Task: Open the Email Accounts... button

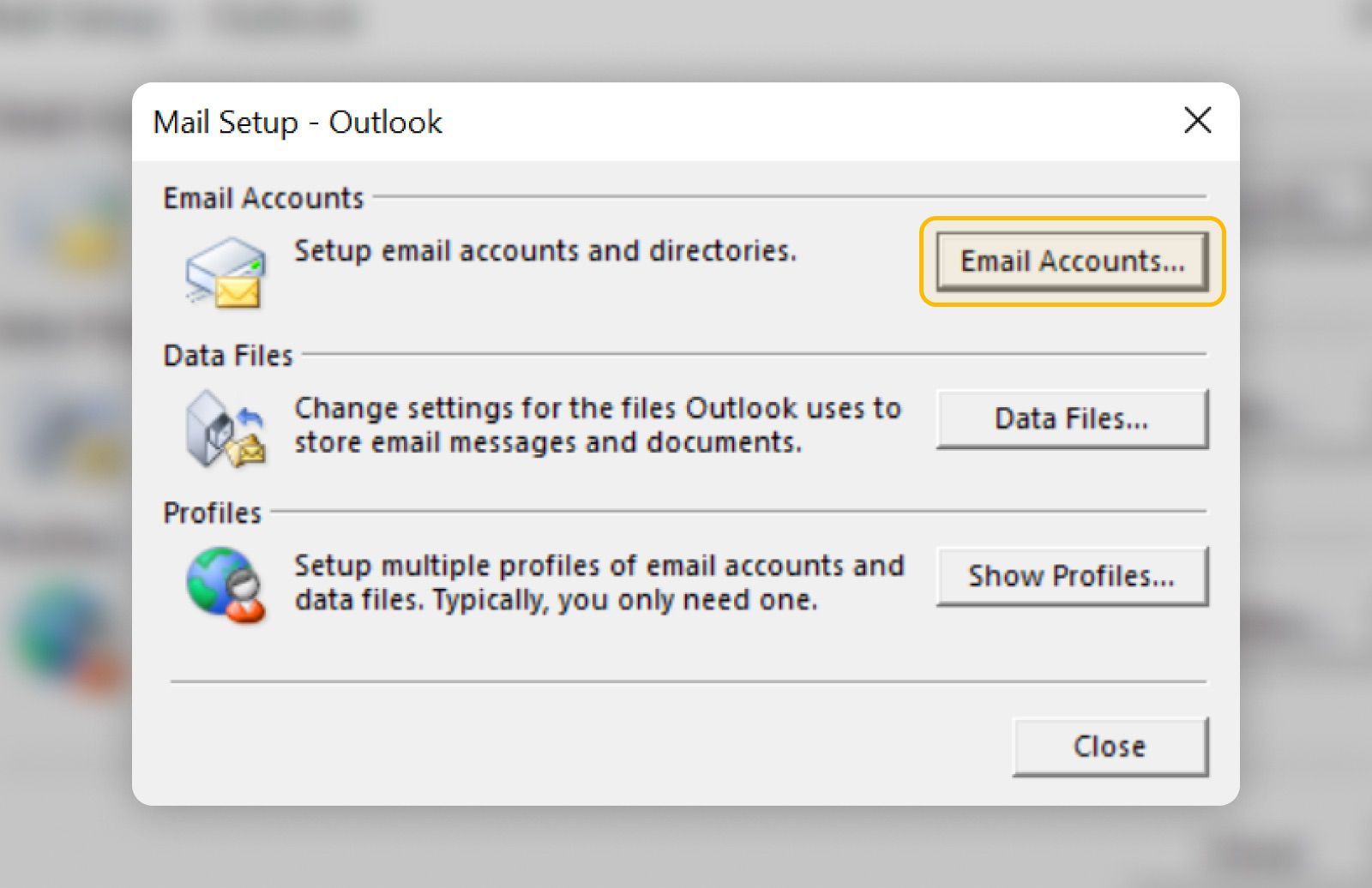Action: [x=1071, y=261]
